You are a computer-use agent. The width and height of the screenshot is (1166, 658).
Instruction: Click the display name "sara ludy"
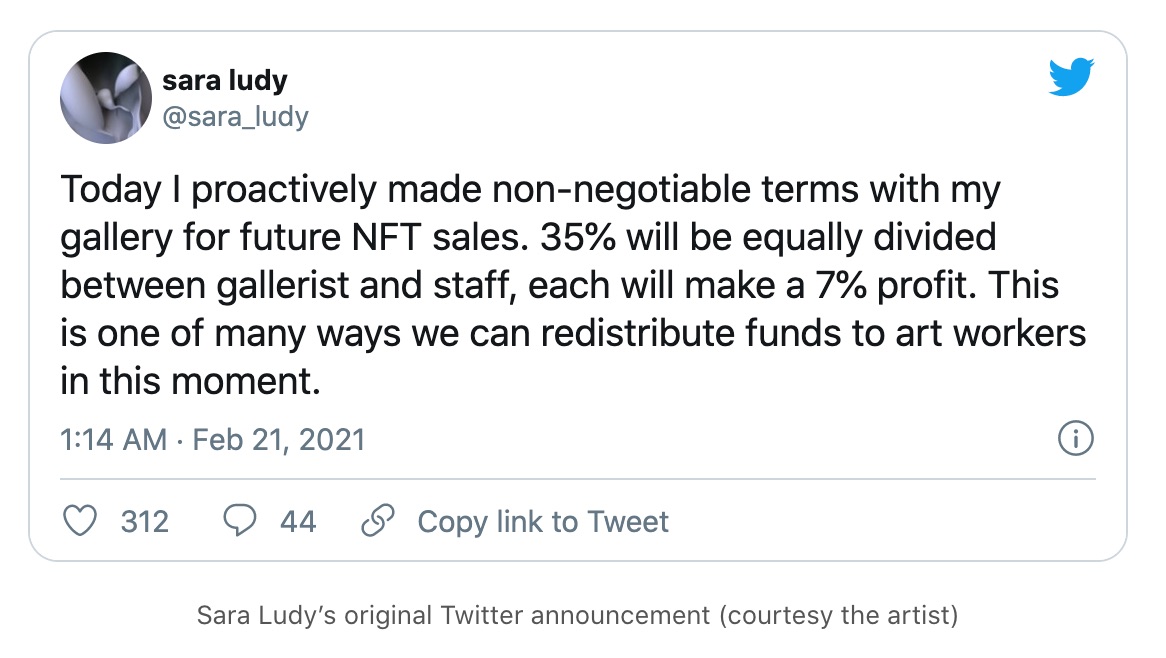click(x=224, y=81)
